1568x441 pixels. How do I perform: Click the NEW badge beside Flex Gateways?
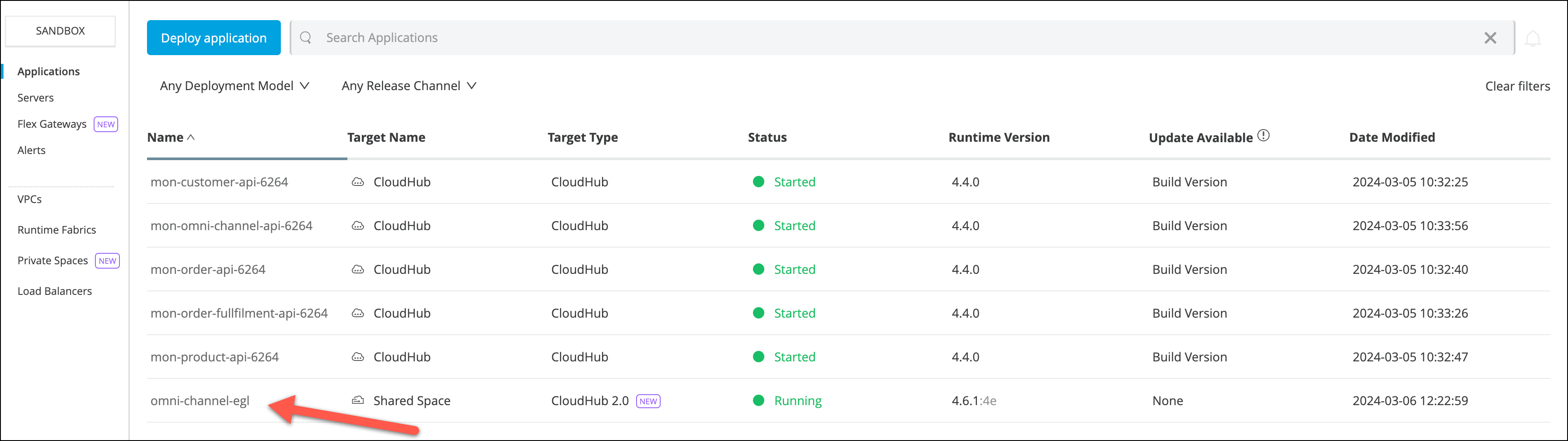point(106,124)
